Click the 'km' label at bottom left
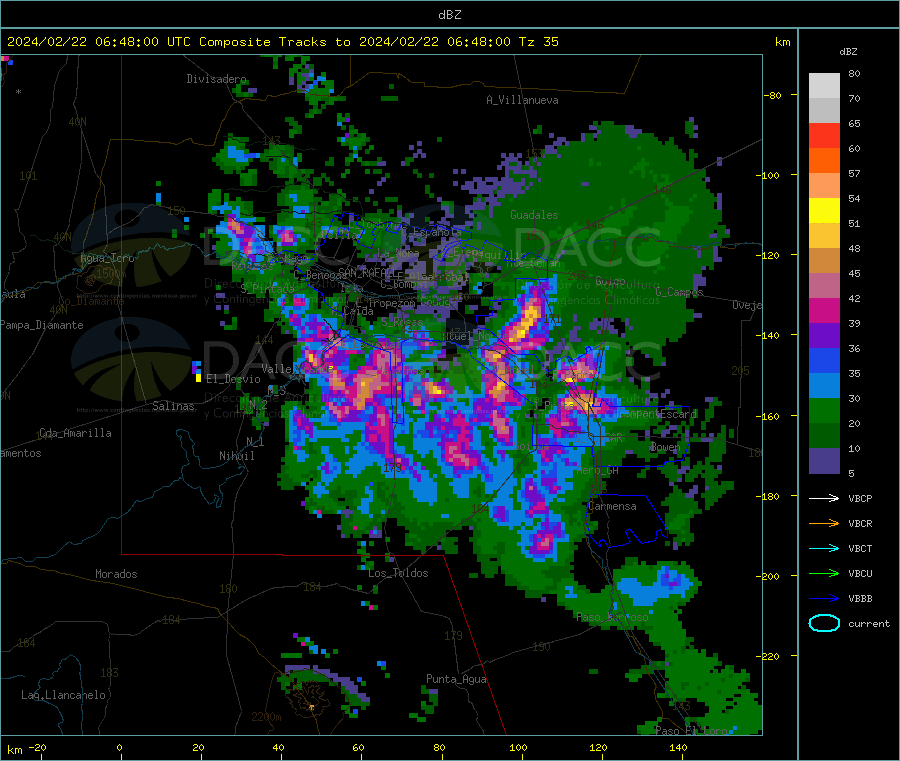900x761 pixels. 14,750
